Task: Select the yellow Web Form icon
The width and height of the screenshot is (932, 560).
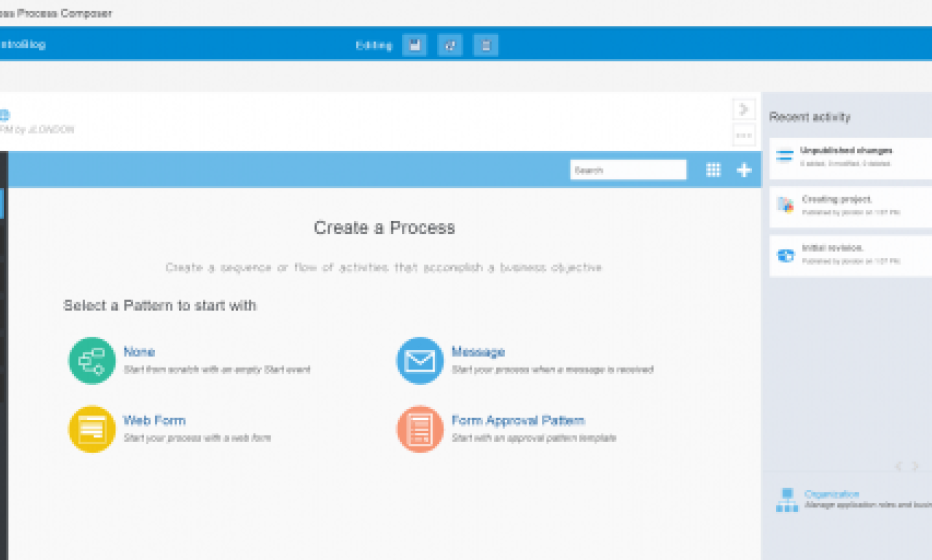Action: (92, 429)
